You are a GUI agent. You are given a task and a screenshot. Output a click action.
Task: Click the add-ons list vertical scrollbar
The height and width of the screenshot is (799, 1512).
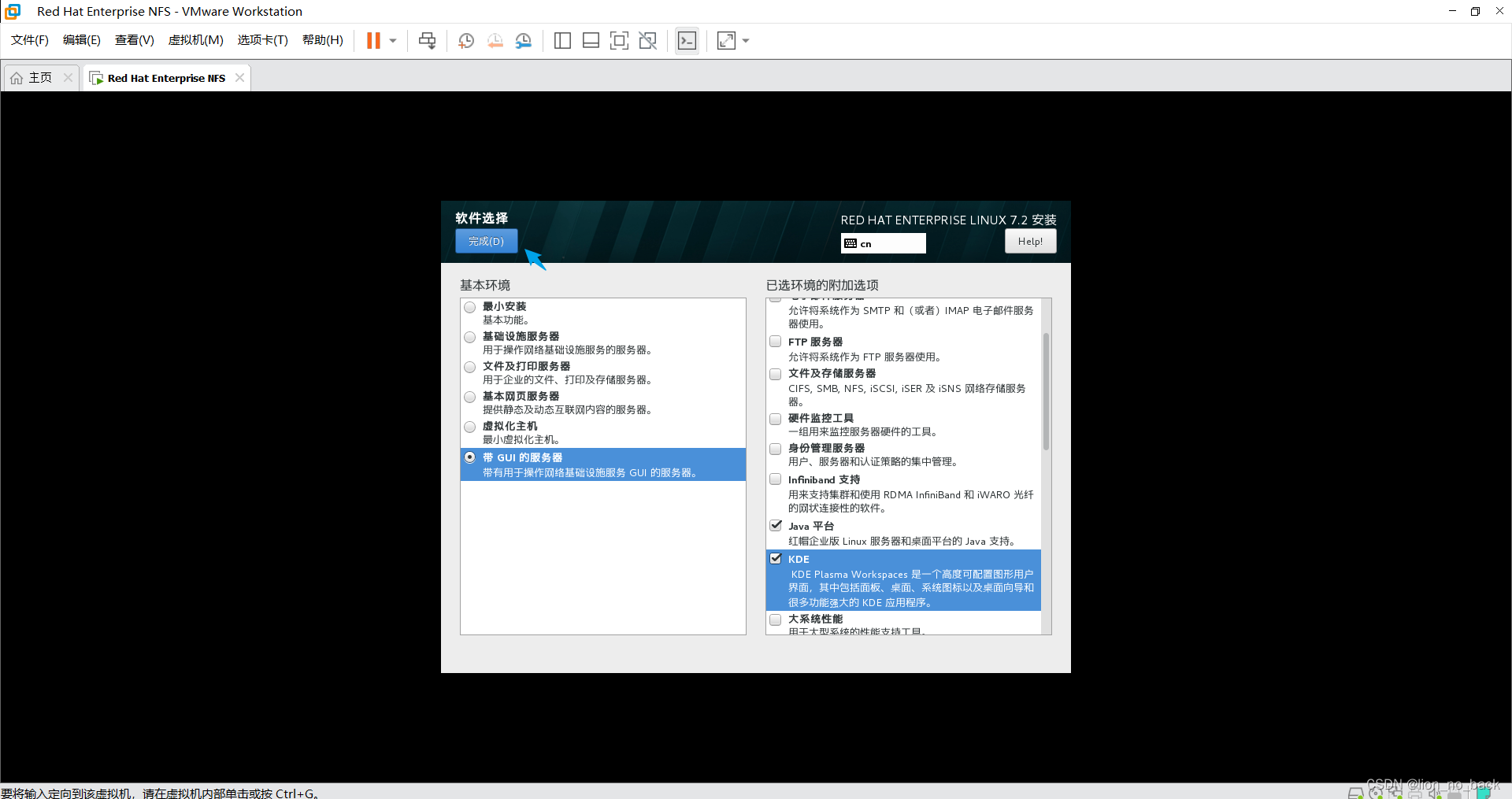1046,391
